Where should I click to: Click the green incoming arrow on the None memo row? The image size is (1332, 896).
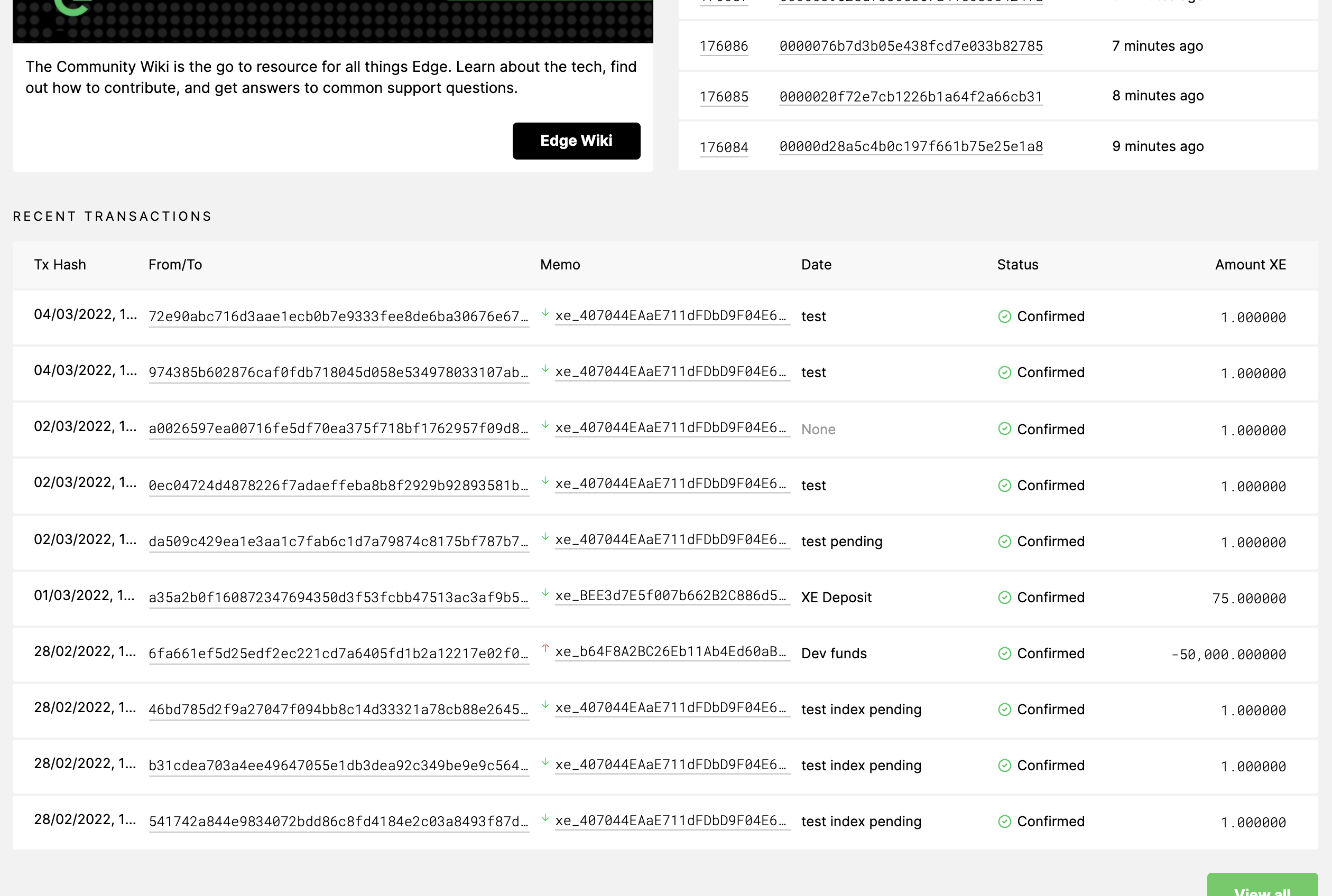[x=545, y=426]
